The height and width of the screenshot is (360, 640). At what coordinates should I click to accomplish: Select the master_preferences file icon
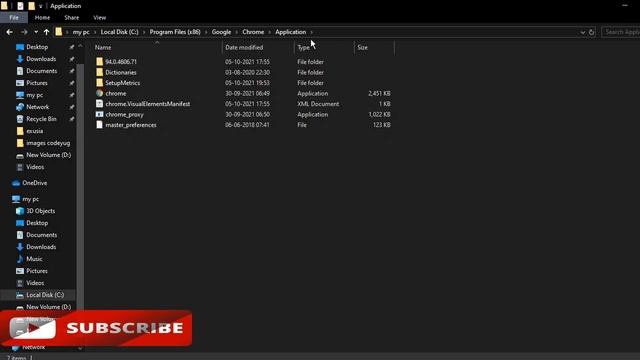pos(100,125)
